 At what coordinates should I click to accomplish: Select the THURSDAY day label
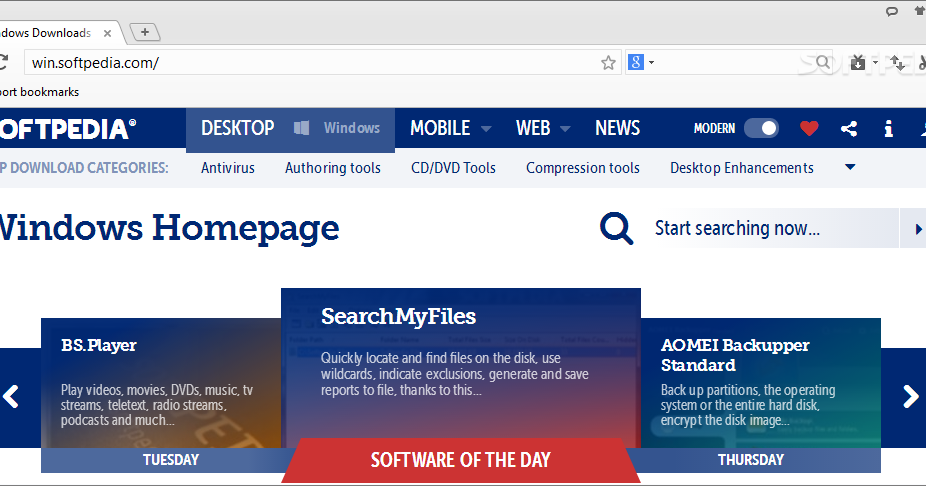pos(751,460)
